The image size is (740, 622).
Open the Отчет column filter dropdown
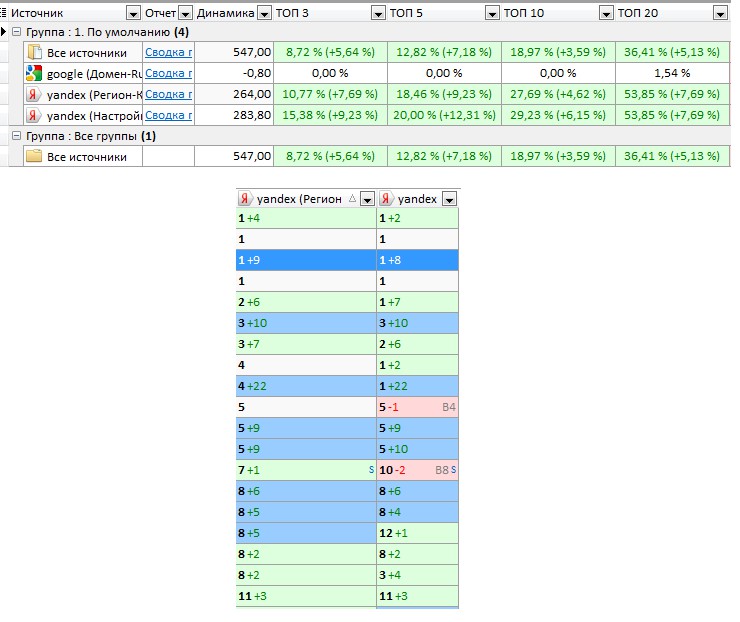[185, 14]
